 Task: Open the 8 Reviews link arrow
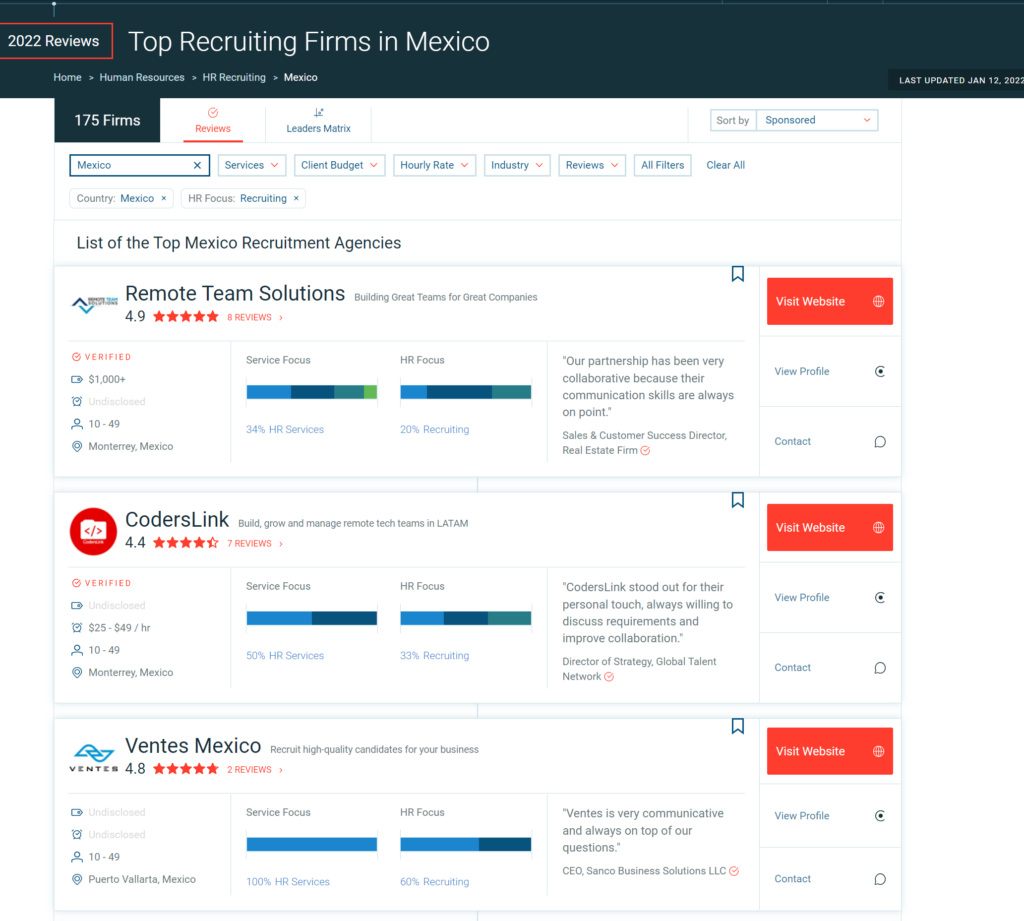point(281,317)
